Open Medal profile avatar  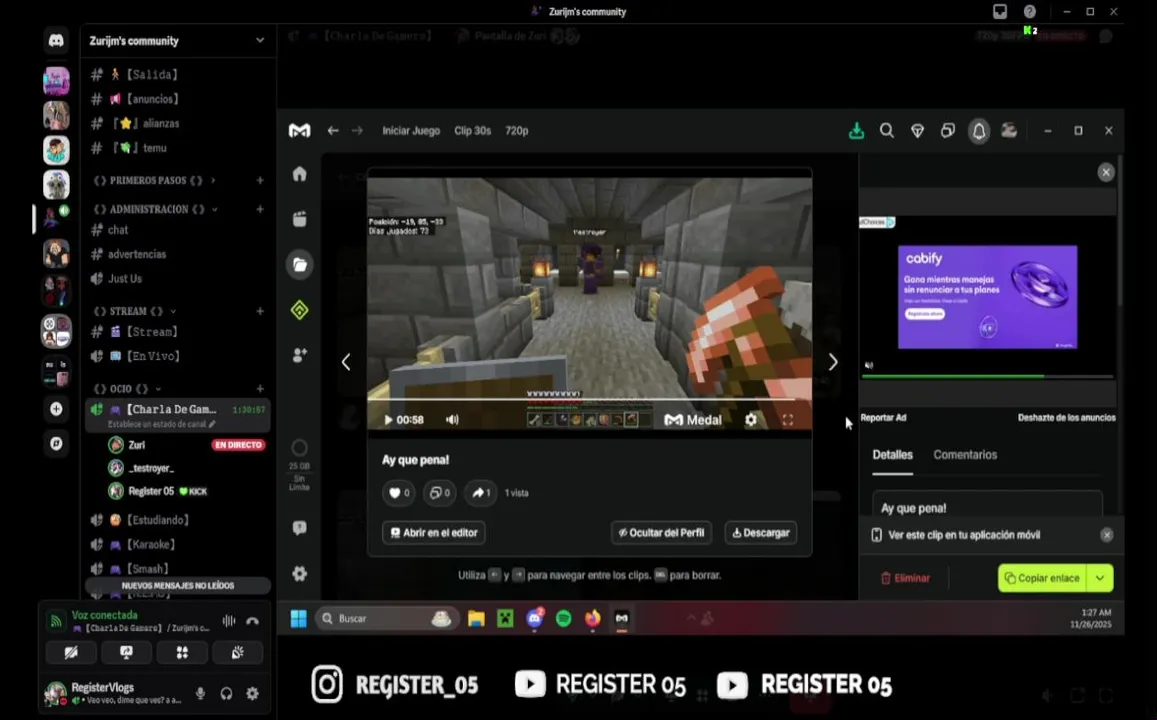(x=1009, y=131)
